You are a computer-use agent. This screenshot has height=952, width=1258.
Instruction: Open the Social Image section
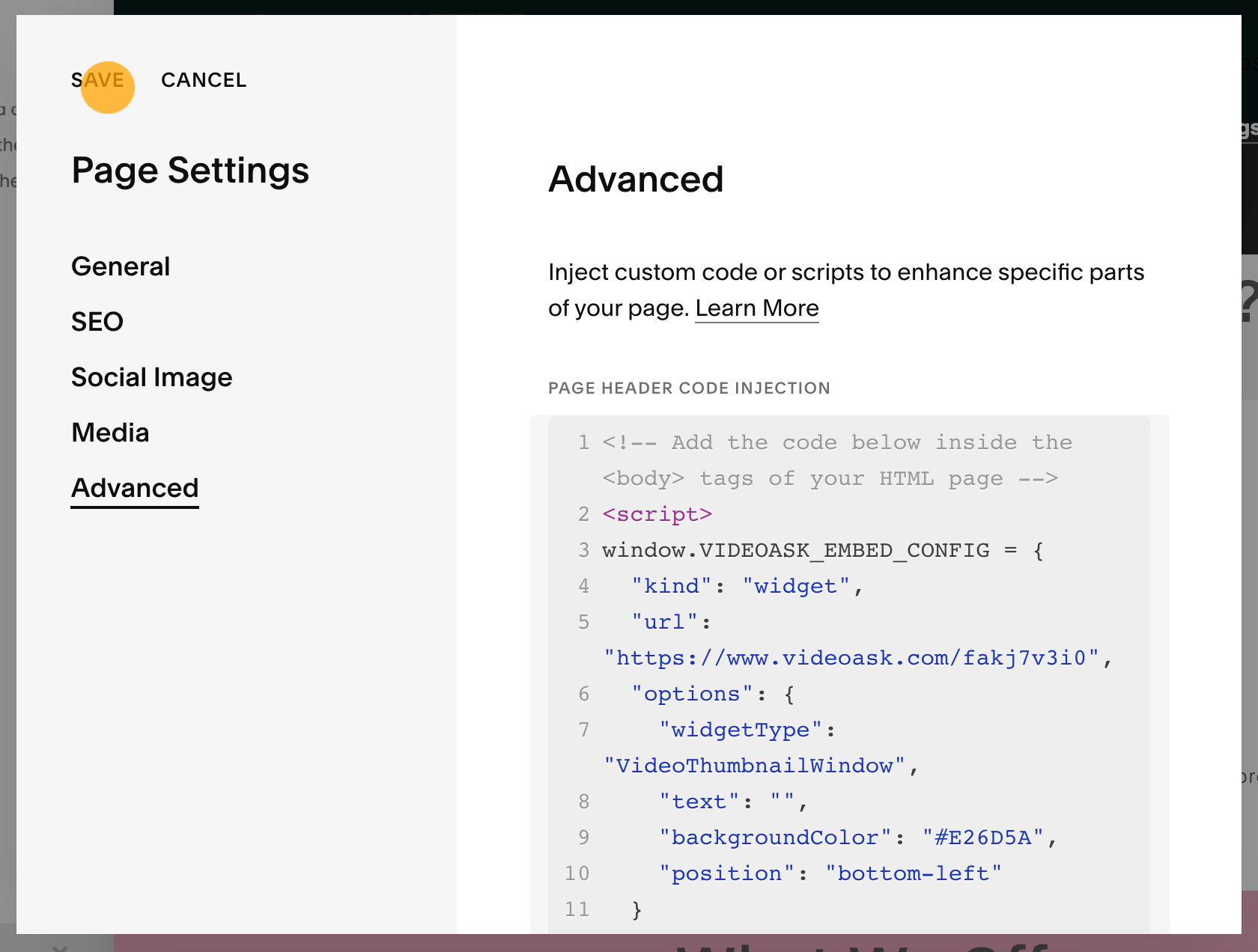pos(152,377)
